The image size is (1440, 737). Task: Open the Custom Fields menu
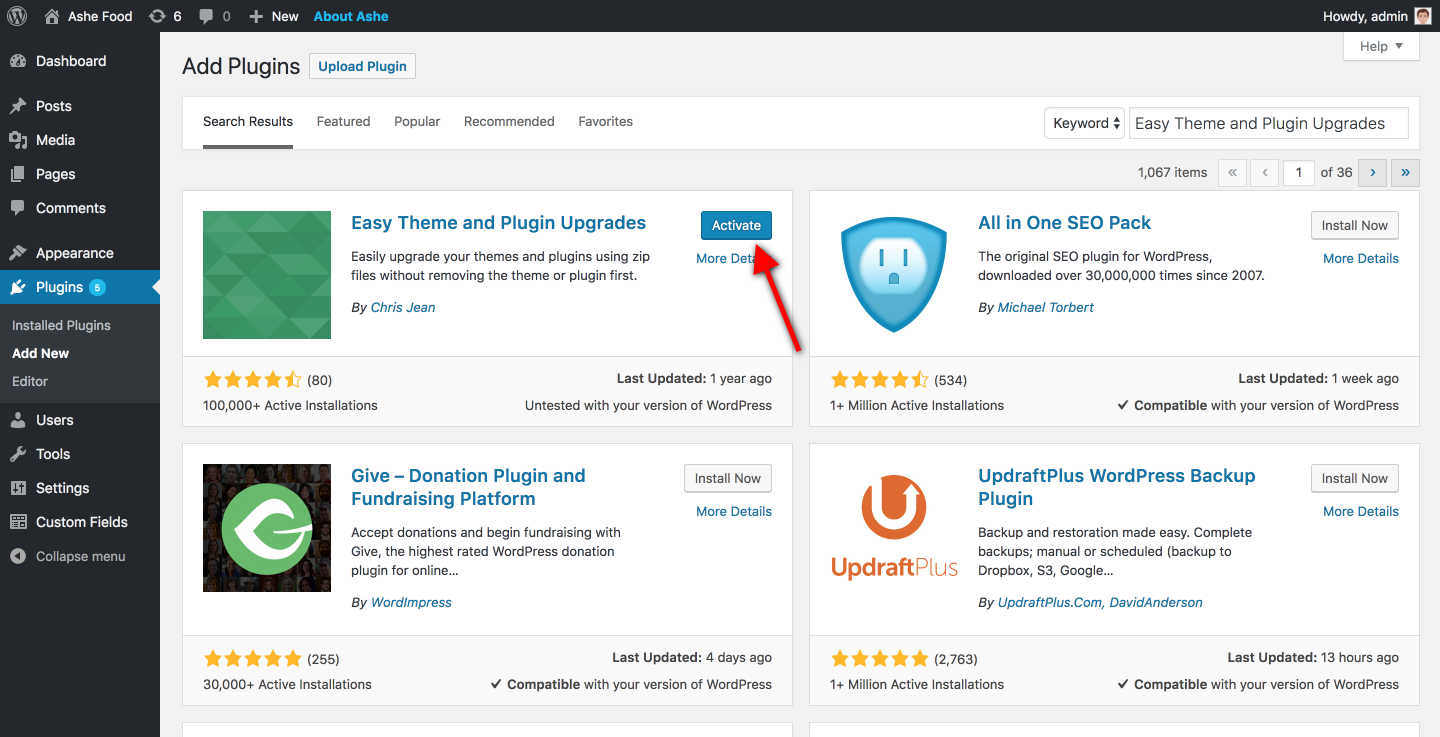[81, 522]
